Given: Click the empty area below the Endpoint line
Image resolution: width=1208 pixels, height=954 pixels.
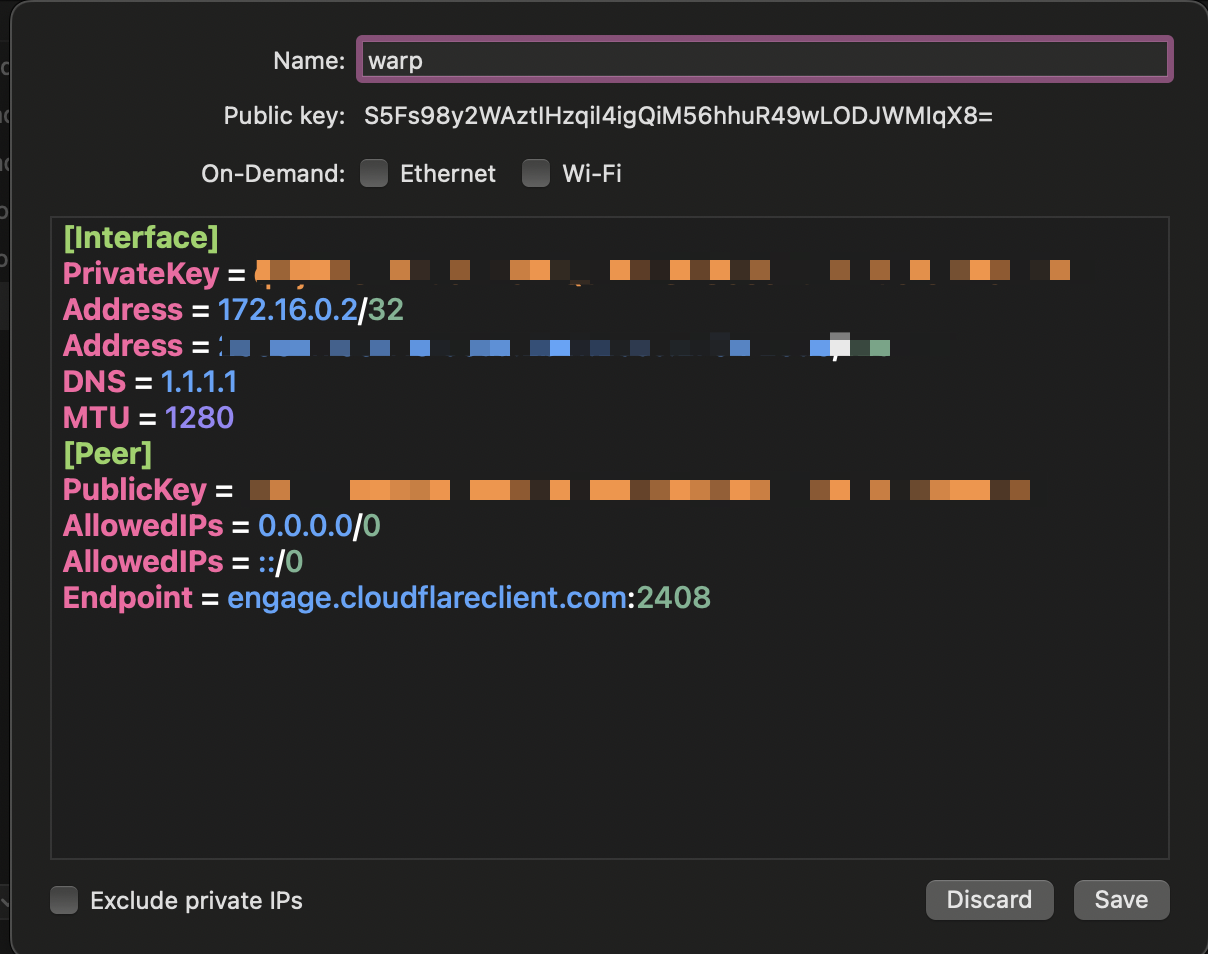Looking at the screenshot, I should [608, 740].
